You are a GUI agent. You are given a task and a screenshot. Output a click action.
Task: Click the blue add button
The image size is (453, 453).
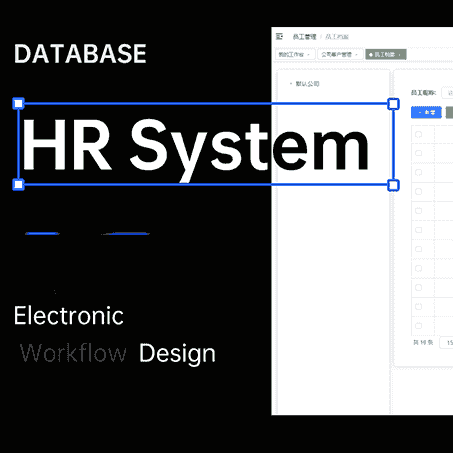click(426, 112)
